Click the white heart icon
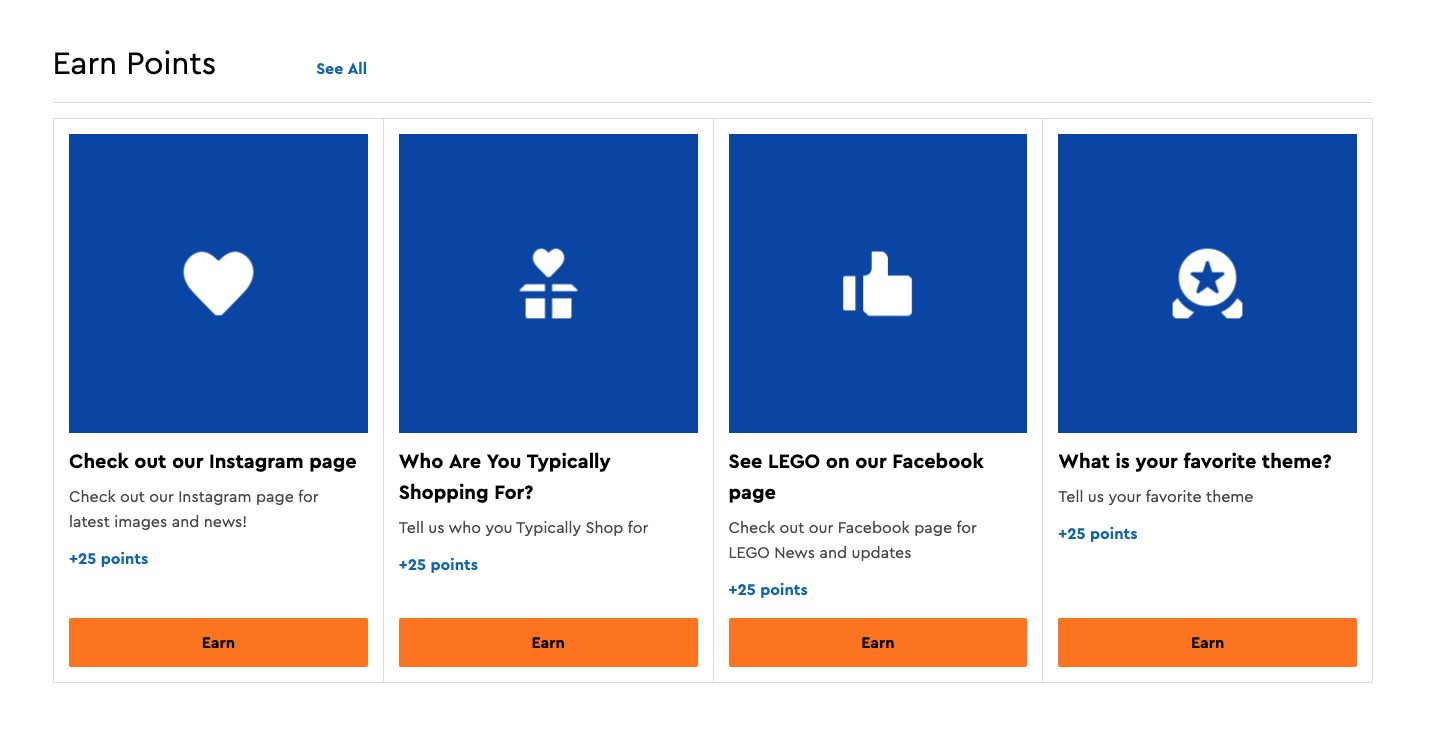The width and height of the screenshot is (1442, 729). pyautogui.click(x=218, y=283)
